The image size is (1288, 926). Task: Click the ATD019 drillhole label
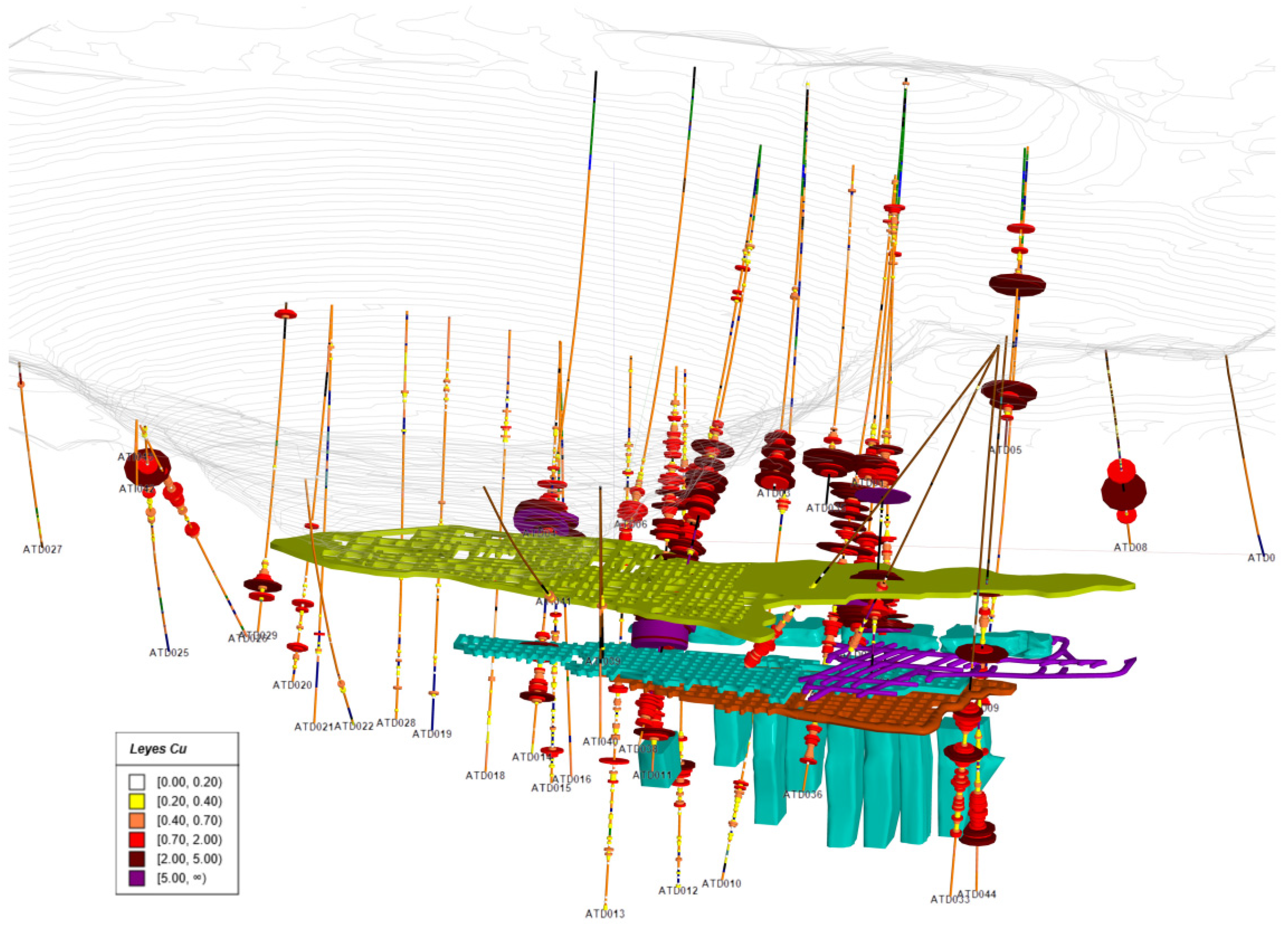click(432, 734)
